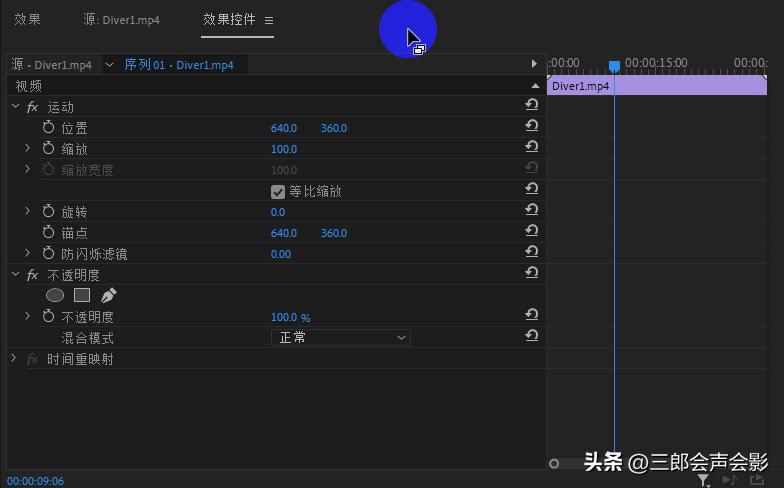The image size is (784, 488).
Task: Collapse the 运动 effect group
Action: click(16, 106)
